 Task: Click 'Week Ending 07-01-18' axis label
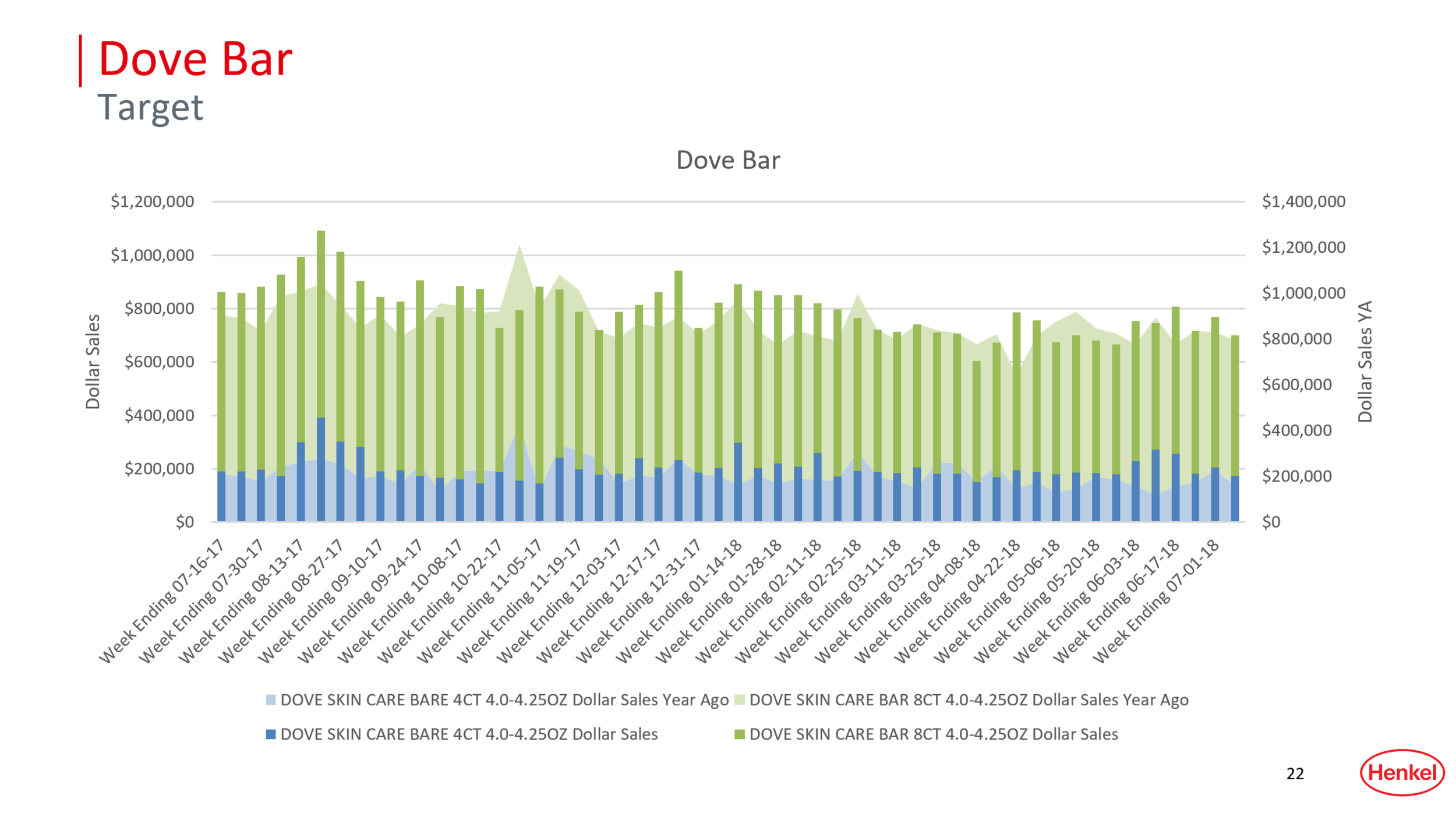(x=1156, y=601)
